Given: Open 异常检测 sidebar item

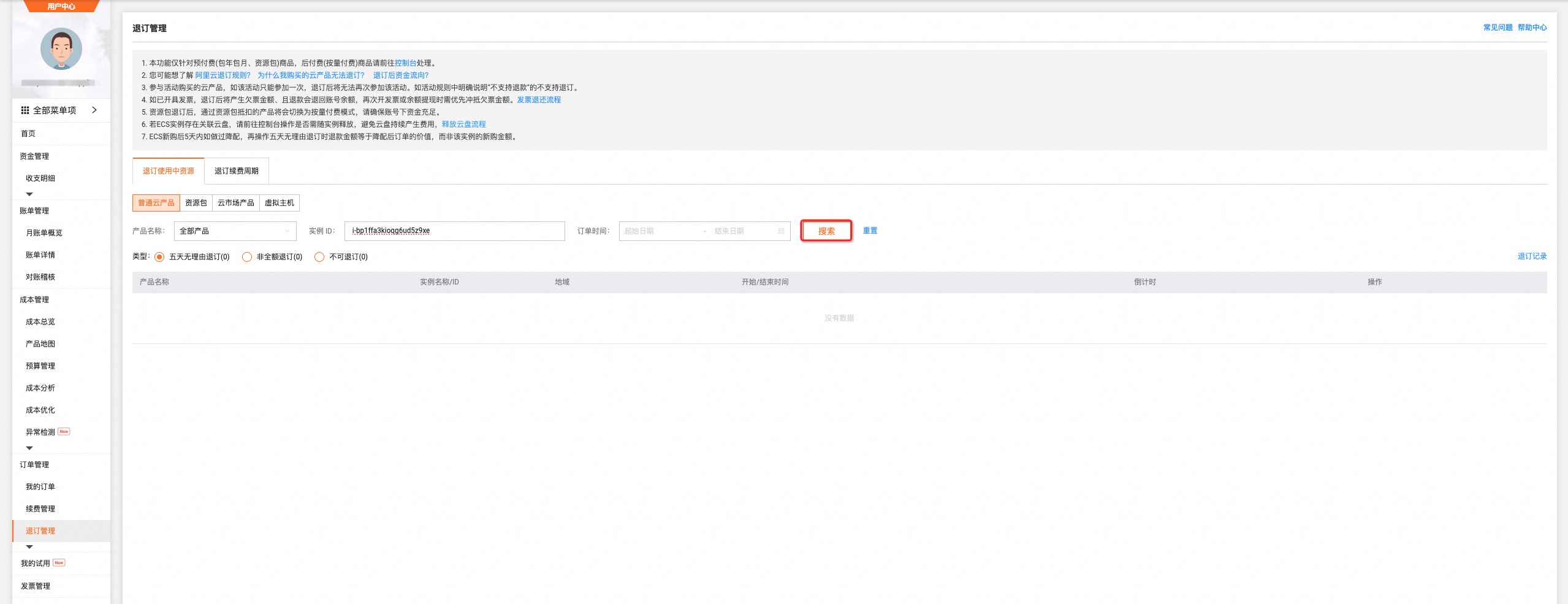Looking at the screenshot, I should [x=40, y=432].
